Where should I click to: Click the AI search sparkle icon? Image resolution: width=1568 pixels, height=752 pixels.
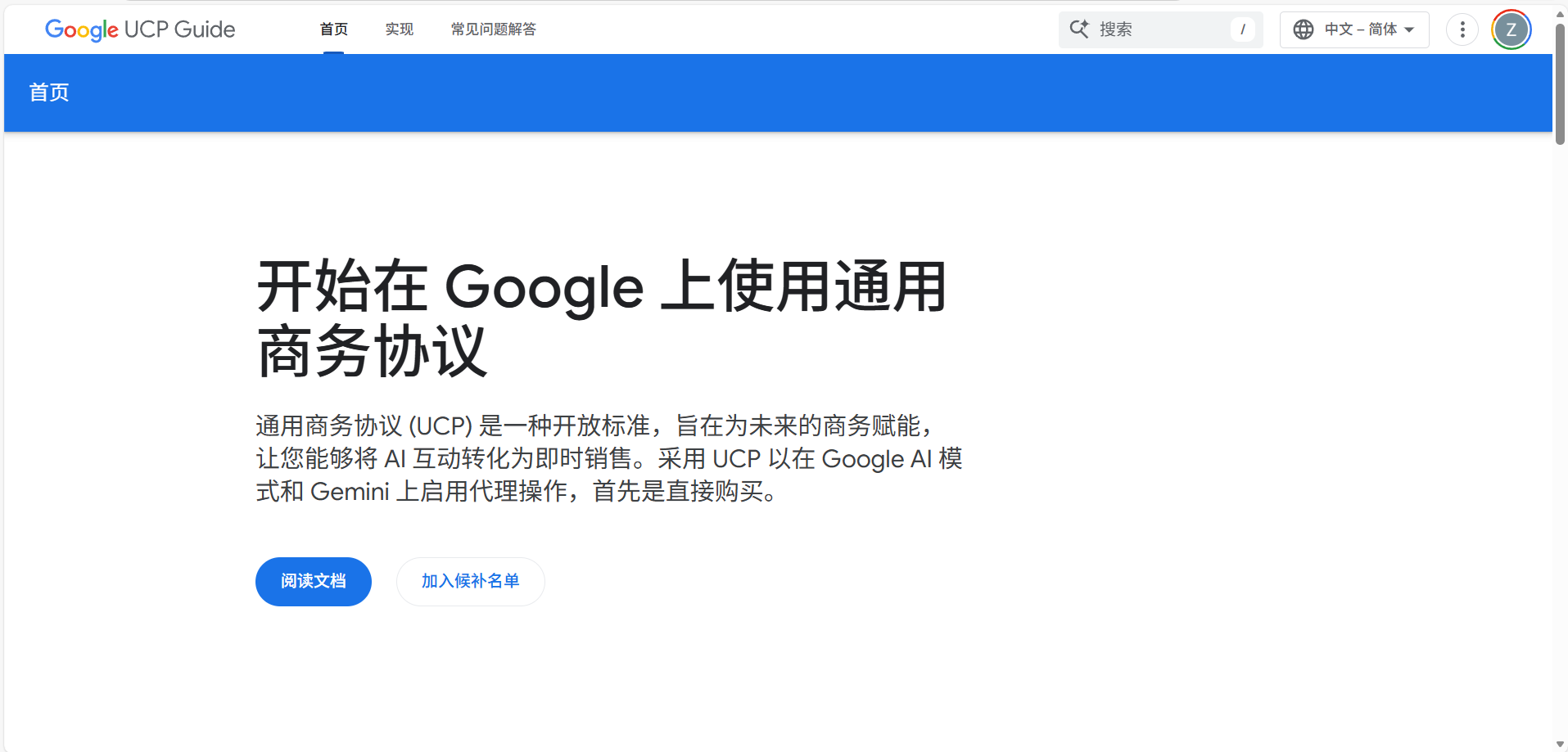pos(1079,29)
